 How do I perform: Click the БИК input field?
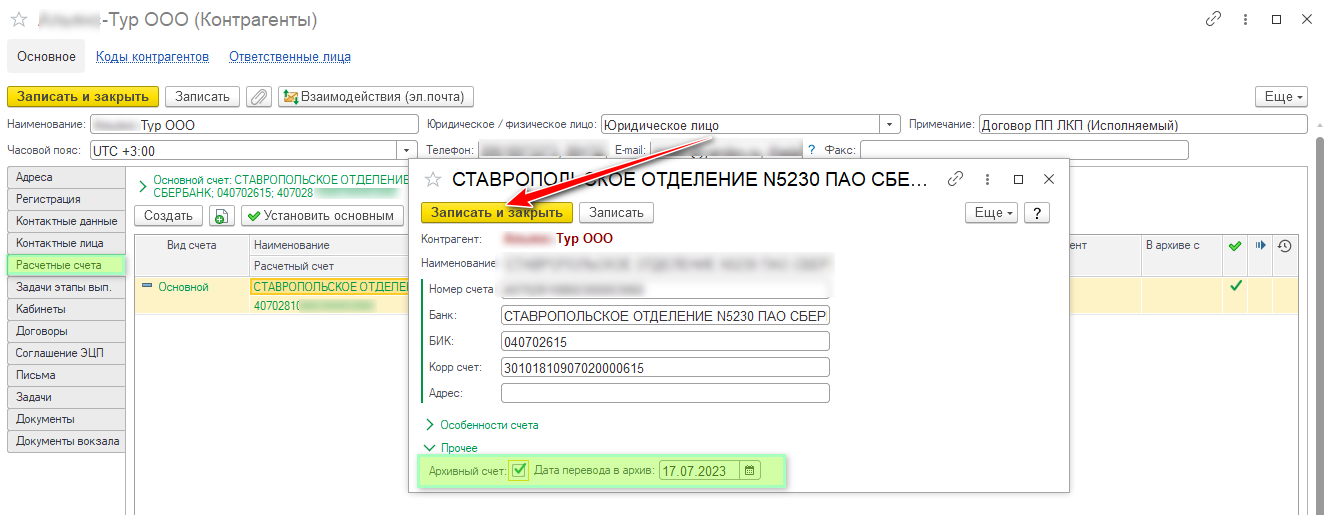[665, 342]
